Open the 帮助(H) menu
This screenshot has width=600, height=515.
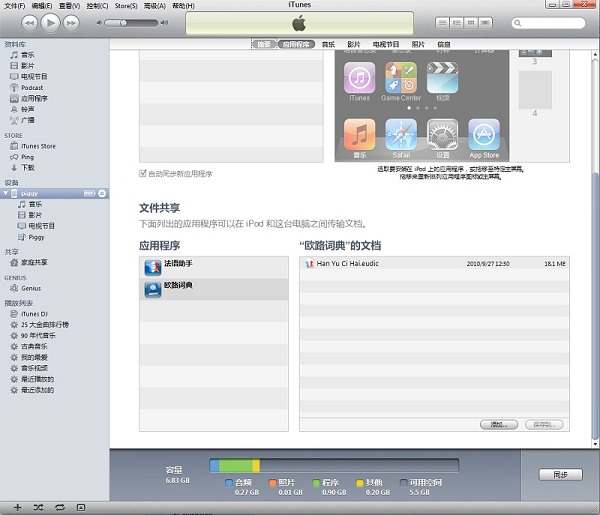[x=183, y=6]
